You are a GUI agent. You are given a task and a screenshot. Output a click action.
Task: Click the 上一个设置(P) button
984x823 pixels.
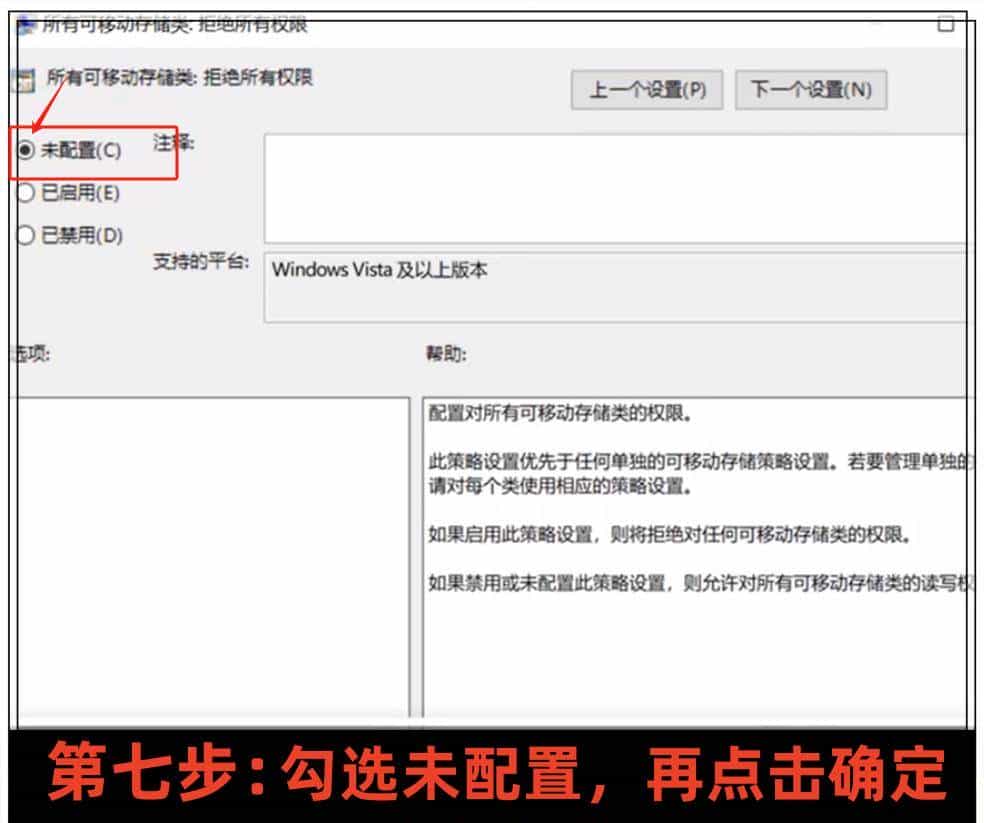click(645, 89)
